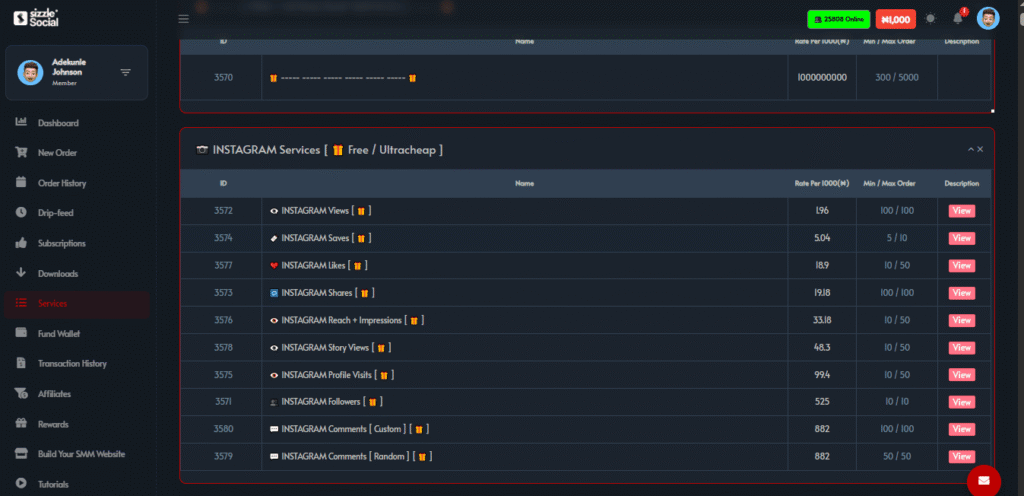Open notifications bell icon
This screenshot has height=496, width=1024.
point(958,18)
